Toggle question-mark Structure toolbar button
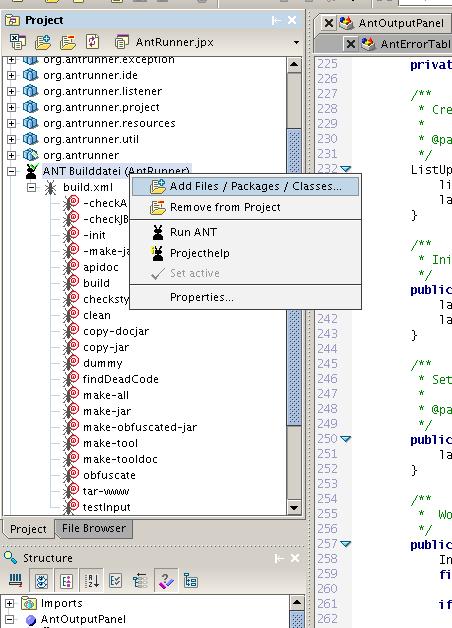This screenshot has width=452, height=628. click(x=165, y=580)
